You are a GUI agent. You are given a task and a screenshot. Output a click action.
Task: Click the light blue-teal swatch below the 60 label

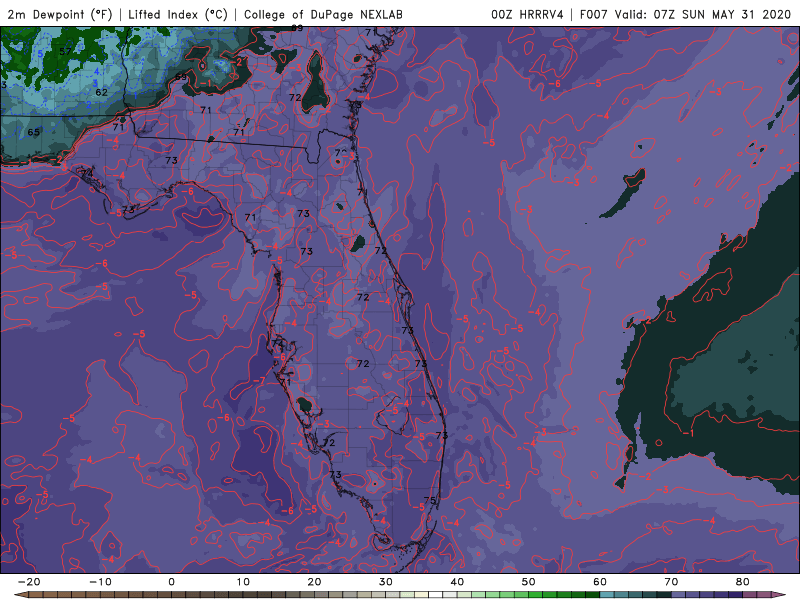point(607,595)
